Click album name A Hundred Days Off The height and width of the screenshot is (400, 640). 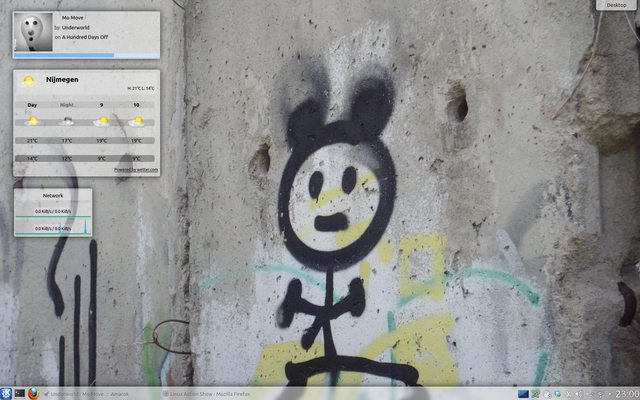point(85,37)
